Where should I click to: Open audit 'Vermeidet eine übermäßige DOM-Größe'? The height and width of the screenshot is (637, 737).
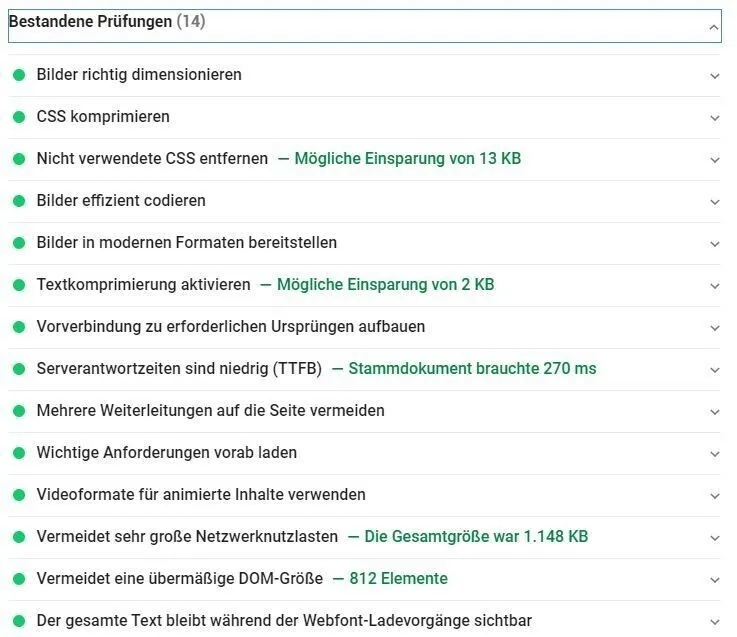[x=180, y=579]
